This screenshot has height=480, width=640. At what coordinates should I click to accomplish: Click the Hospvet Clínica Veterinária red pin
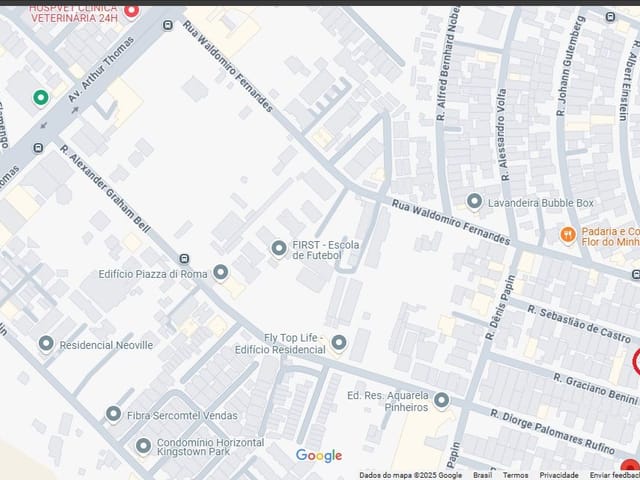click(x=131, y=11)
